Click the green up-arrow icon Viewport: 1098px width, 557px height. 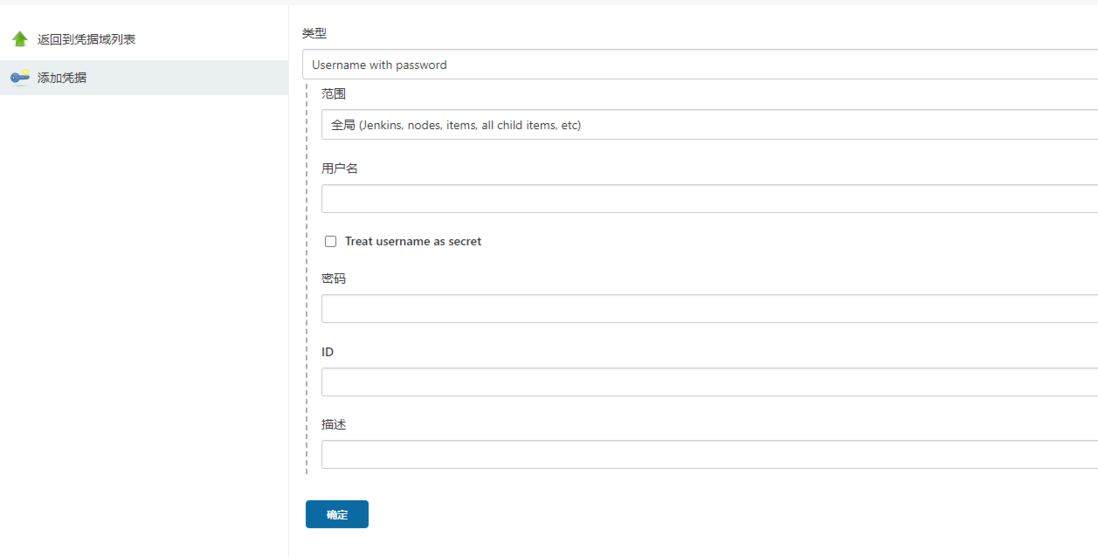point(20,39)
